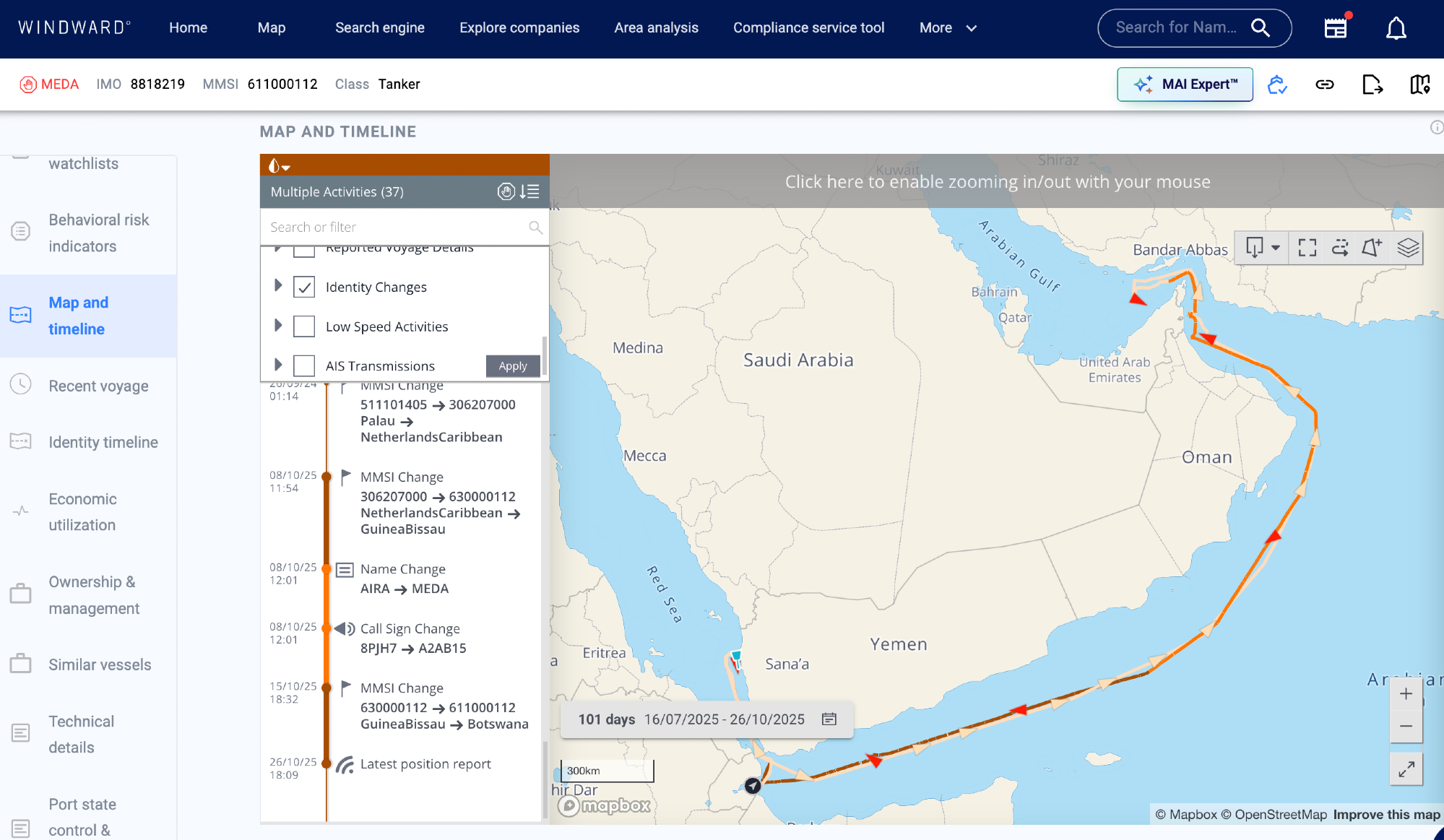Image resolution: width=1444 pixels, height=840 pixels.
Task: Click the sort activities list icon
Action: pos(530,191)
